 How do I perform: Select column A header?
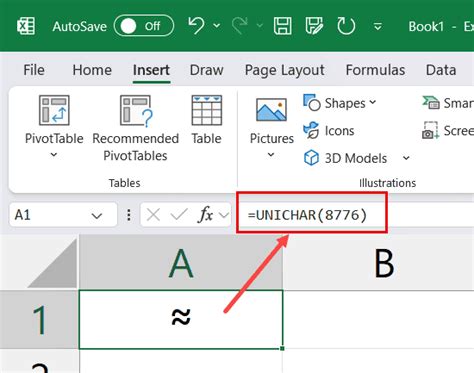pyautogui.click(x=181, y=262)
